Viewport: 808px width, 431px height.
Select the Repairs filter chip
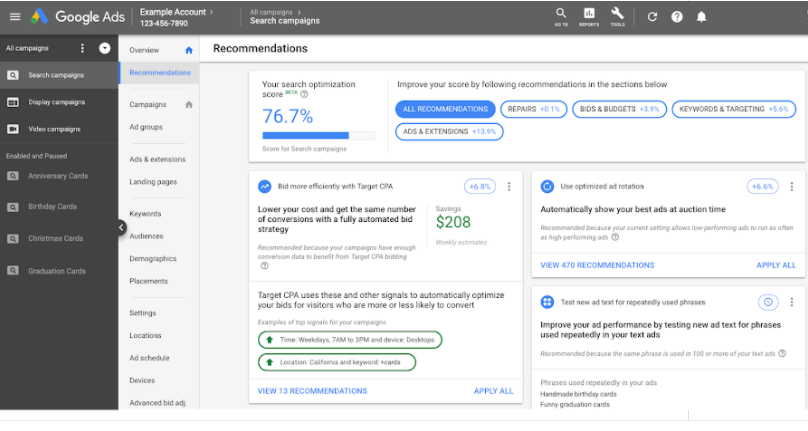(x=534, y=108)
